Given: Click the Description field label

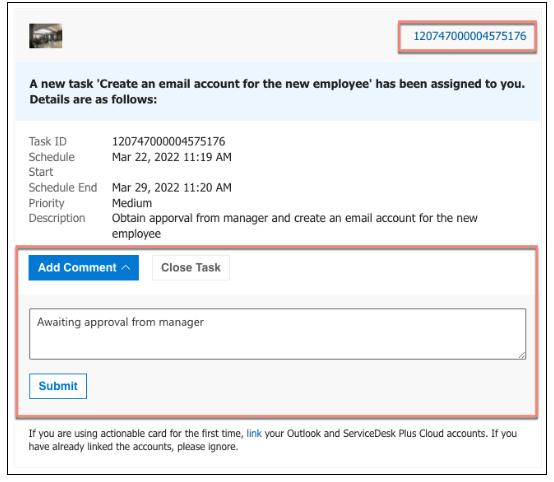Looking at the screenshot, I should pos(57,218).
